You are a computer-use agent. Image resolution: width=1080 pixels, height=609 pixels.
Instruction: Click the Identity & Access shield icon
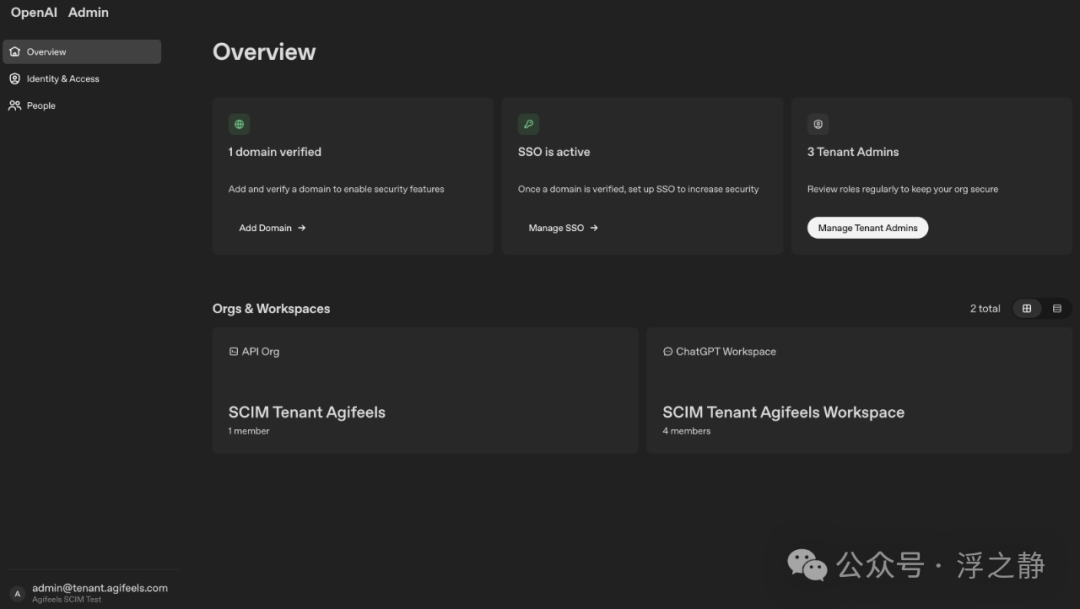[x=14, y=79]
